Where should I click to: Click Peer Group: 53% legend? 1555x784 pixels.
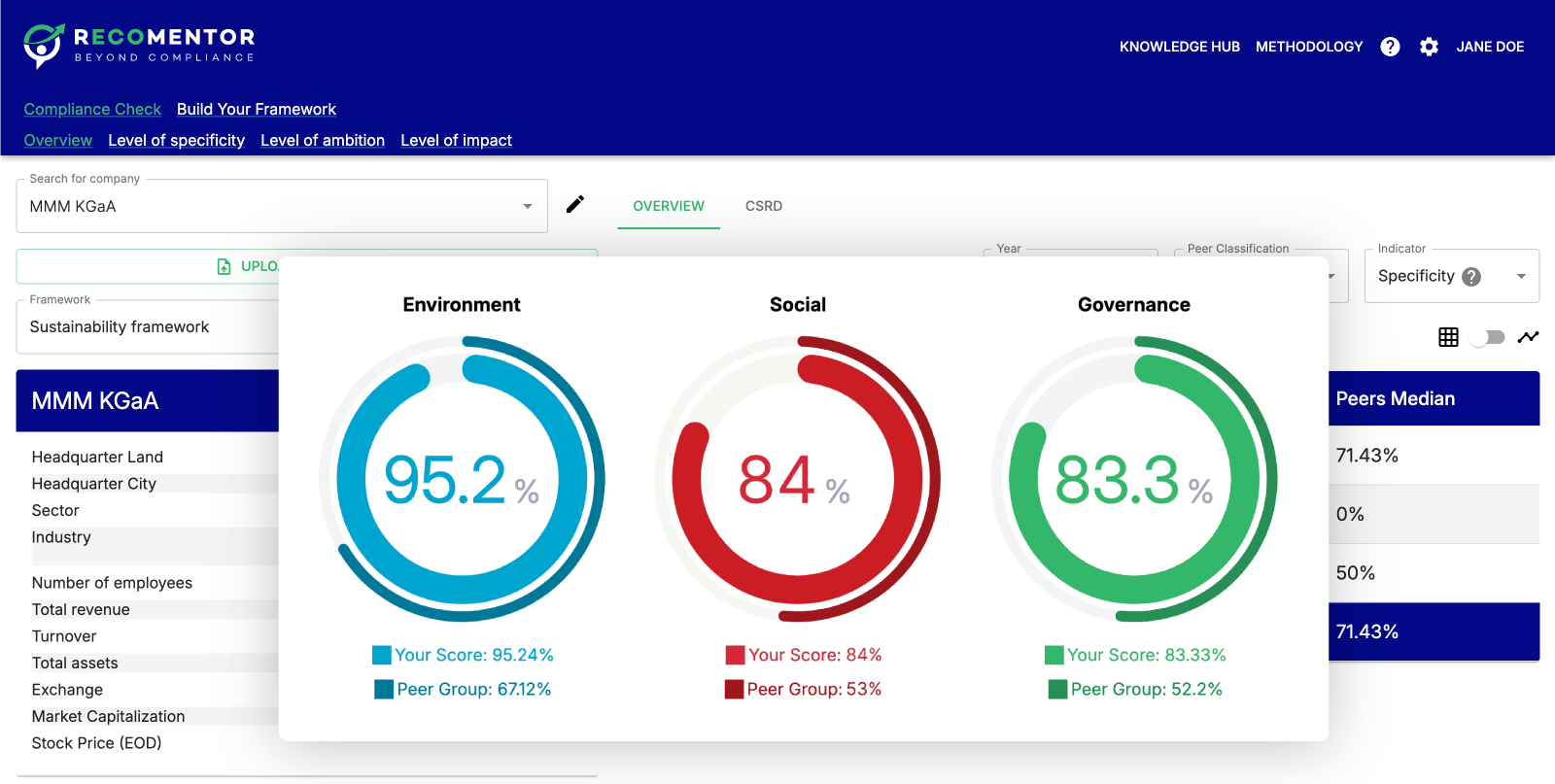[814, 690]
